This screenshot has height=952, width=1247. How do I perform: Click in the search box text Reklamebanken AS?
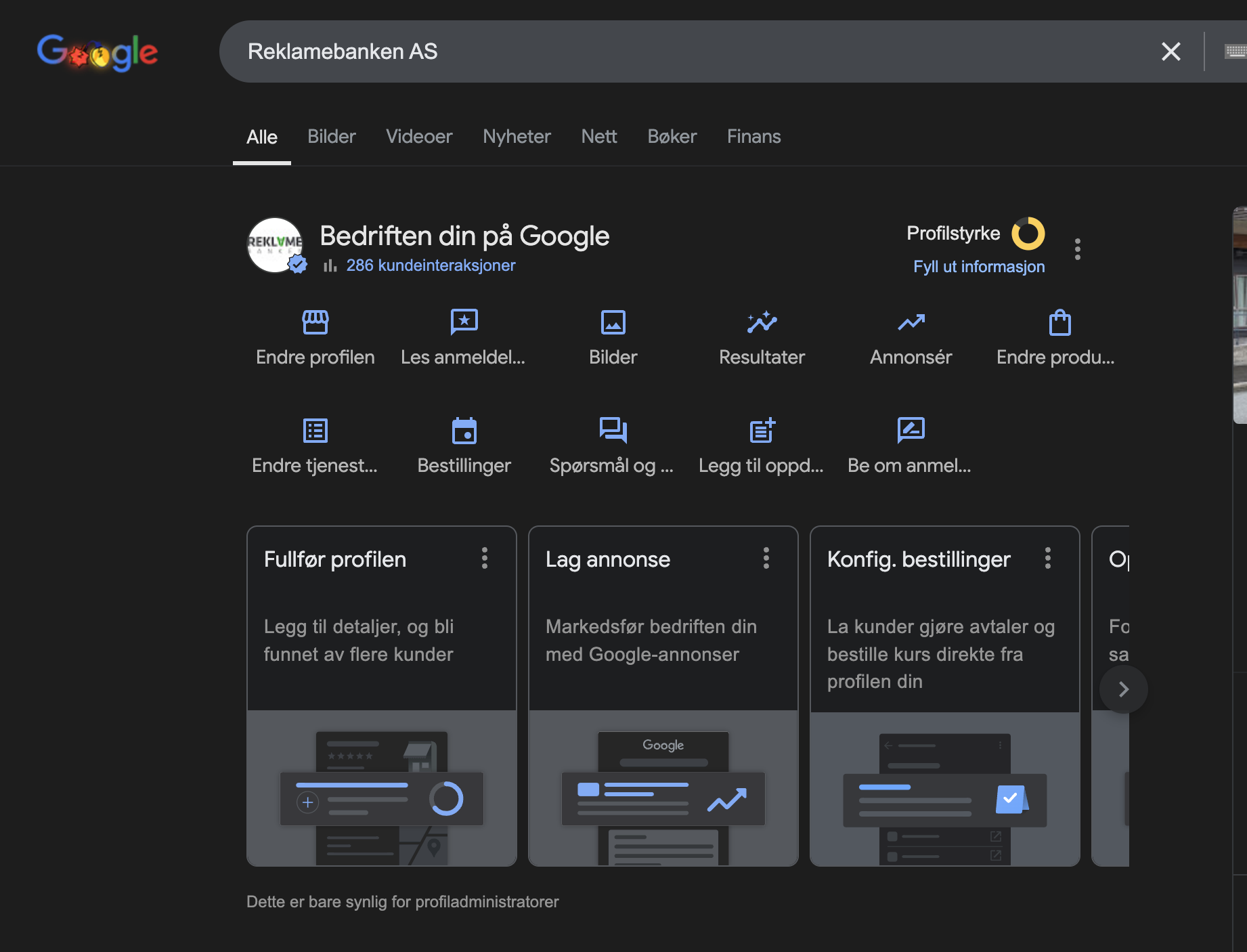click(x=343, y=51)
